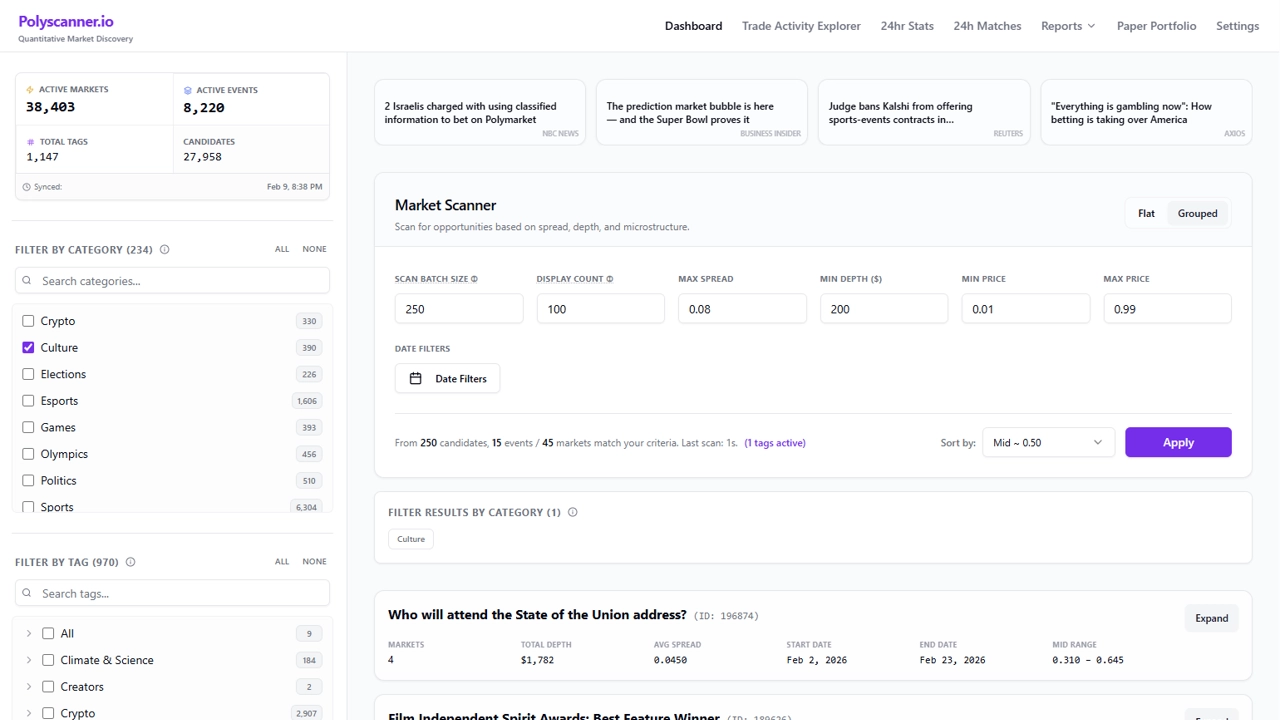This screenshot has width=1280, height=720.
Task: Click the magnifier icon in the tags search box
Action: point(26,592)
